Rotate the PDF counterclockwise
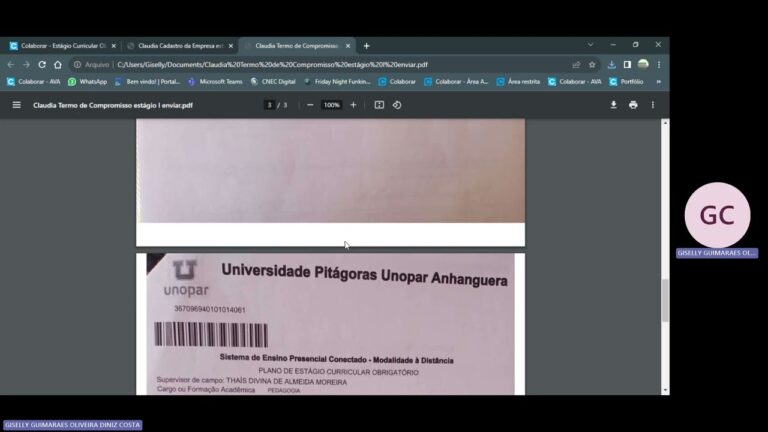 pos(397,105)
